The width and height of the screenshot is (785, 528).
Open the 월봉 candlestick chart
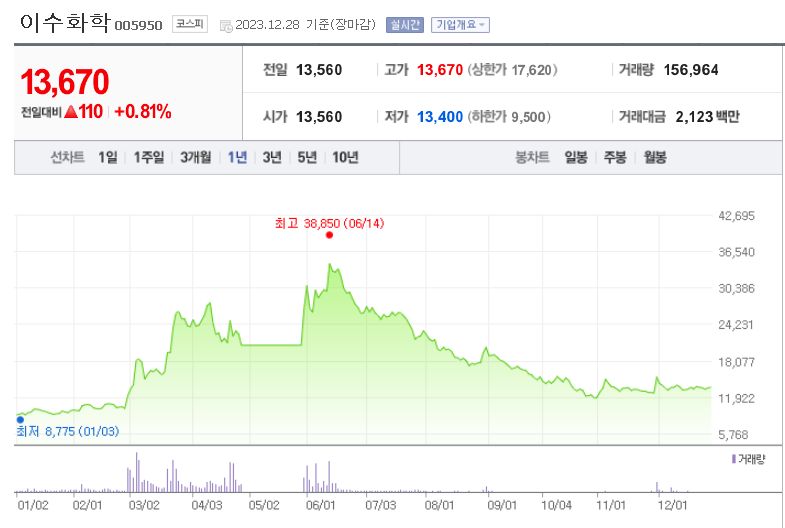[655, 158]
